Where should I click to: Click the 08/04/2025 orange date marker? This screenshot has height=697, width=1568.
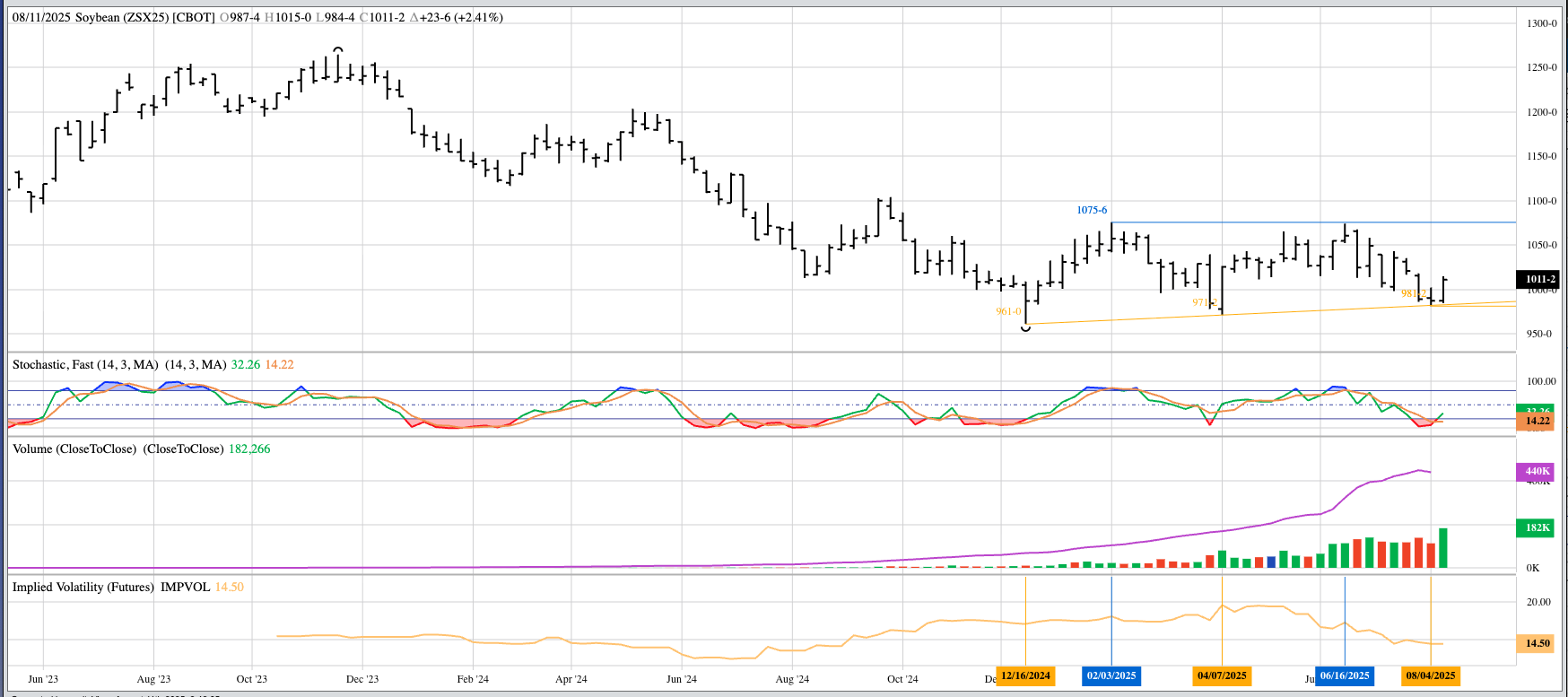(x=1431, y=675)
